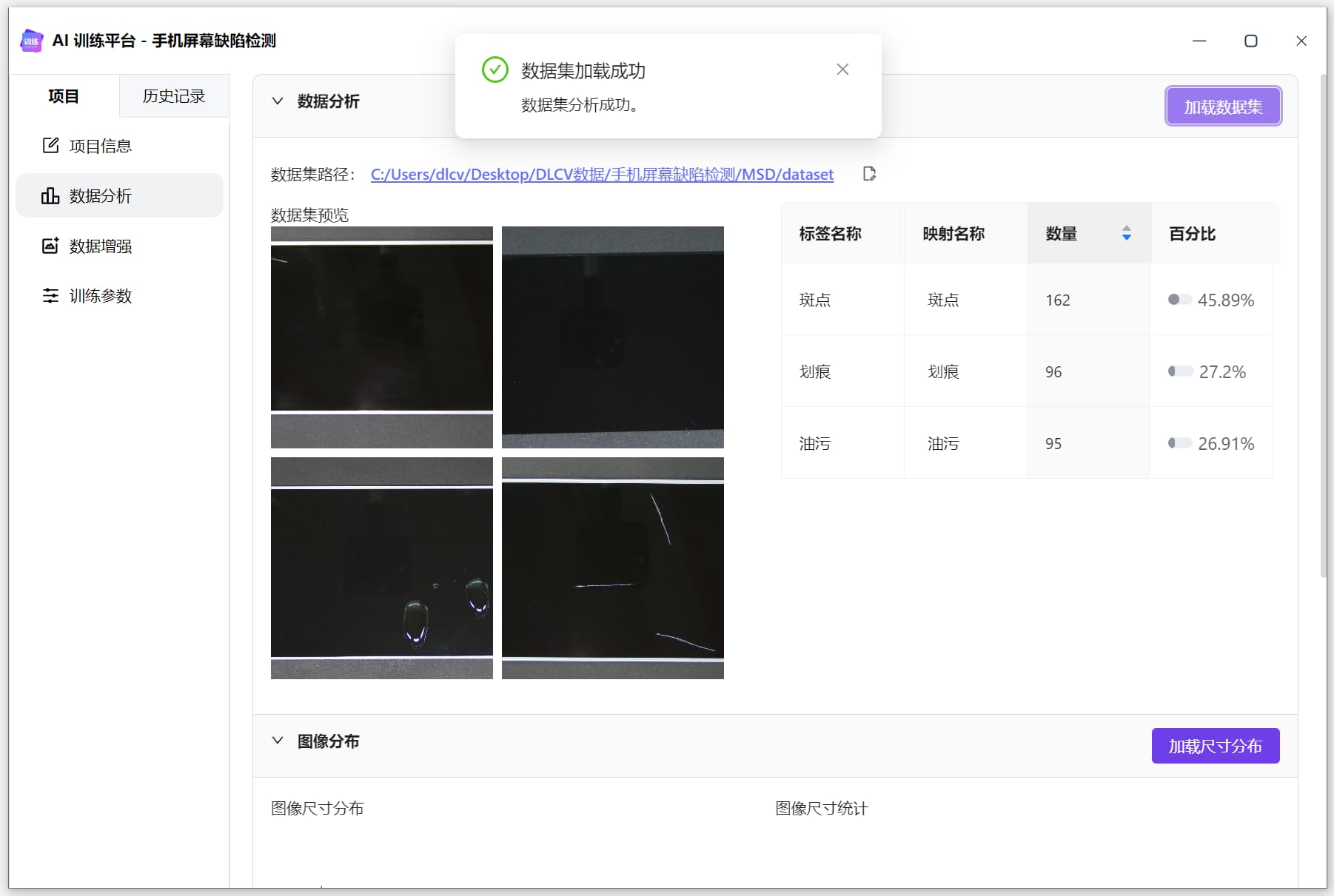
Task: Click the 油污 label name cell
Action: pos(842,443)
